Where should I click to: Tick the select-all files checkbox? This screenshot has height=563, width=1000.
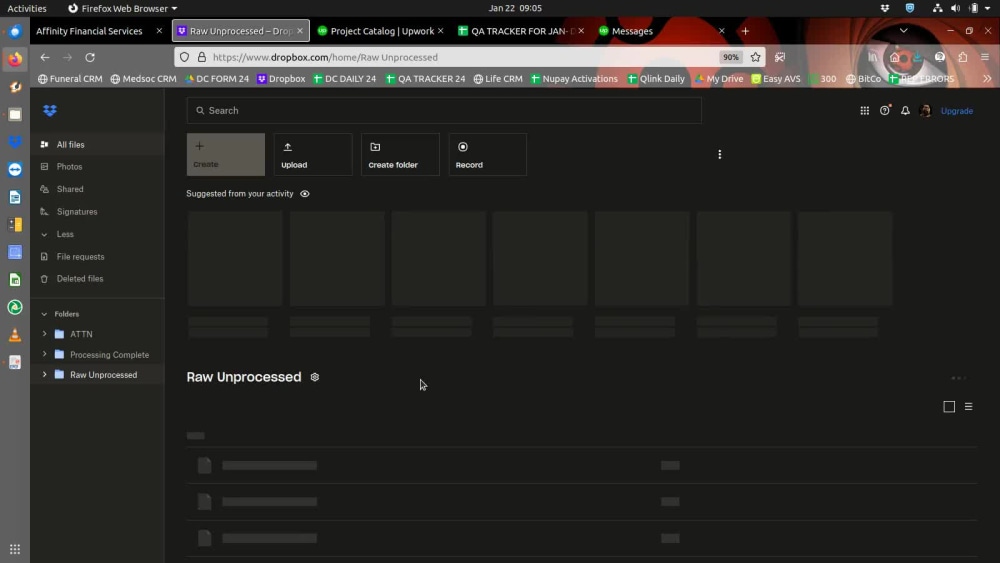[x=949, y=407]
